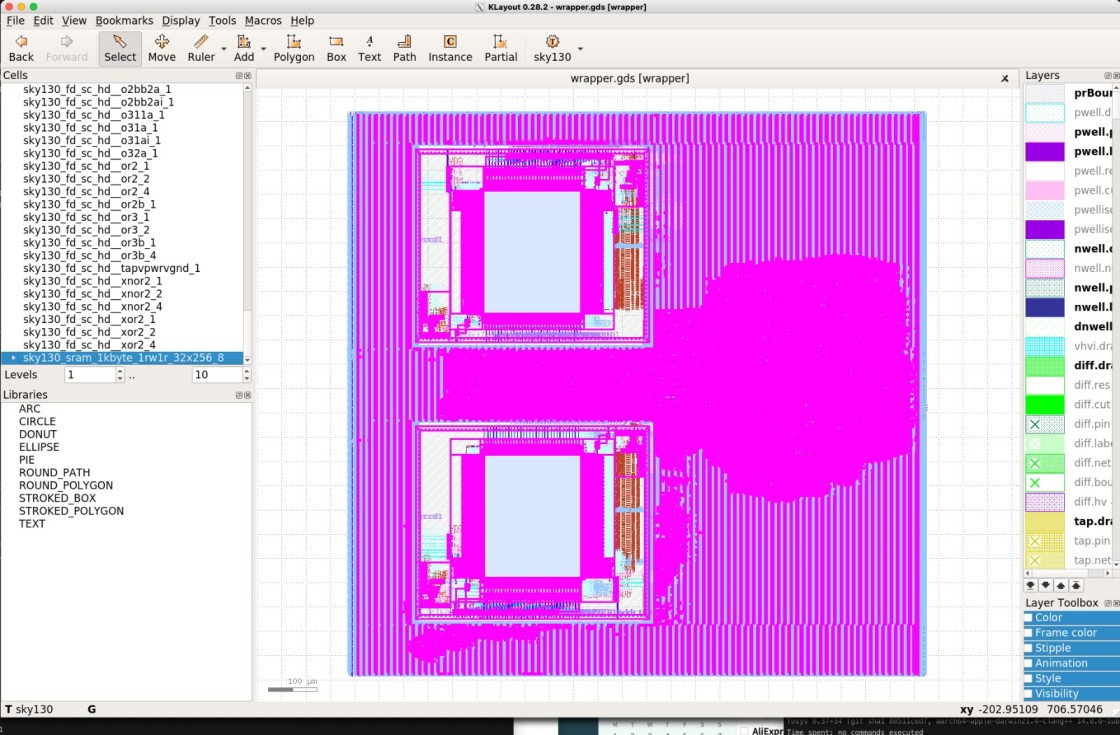Open the Add tool dropdown arrow
The image size is (1120, 735).
coord(264,49)
